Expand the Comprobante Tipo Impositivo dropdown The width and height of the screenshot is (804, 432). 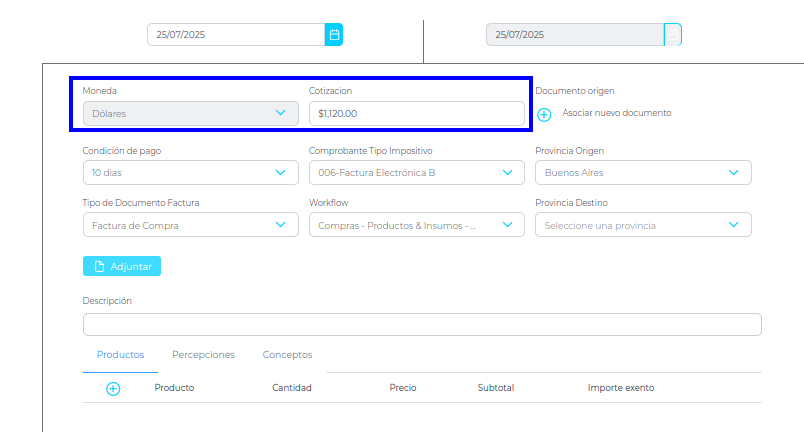coord(416,172)
